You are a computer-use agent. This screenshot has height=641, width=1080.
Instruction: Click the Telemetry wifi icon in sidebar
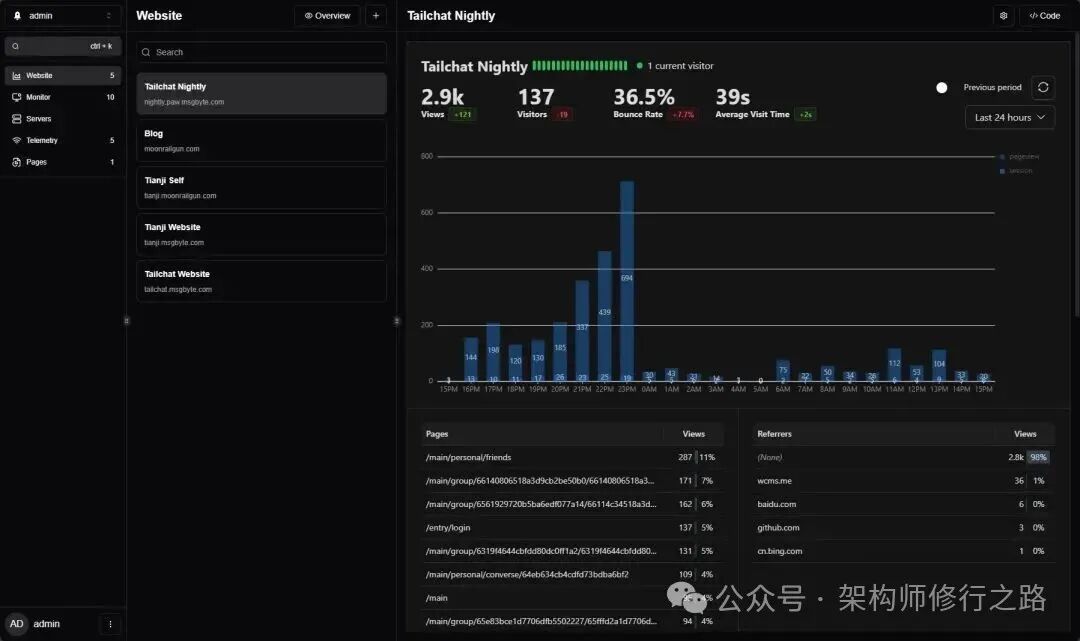17,140
